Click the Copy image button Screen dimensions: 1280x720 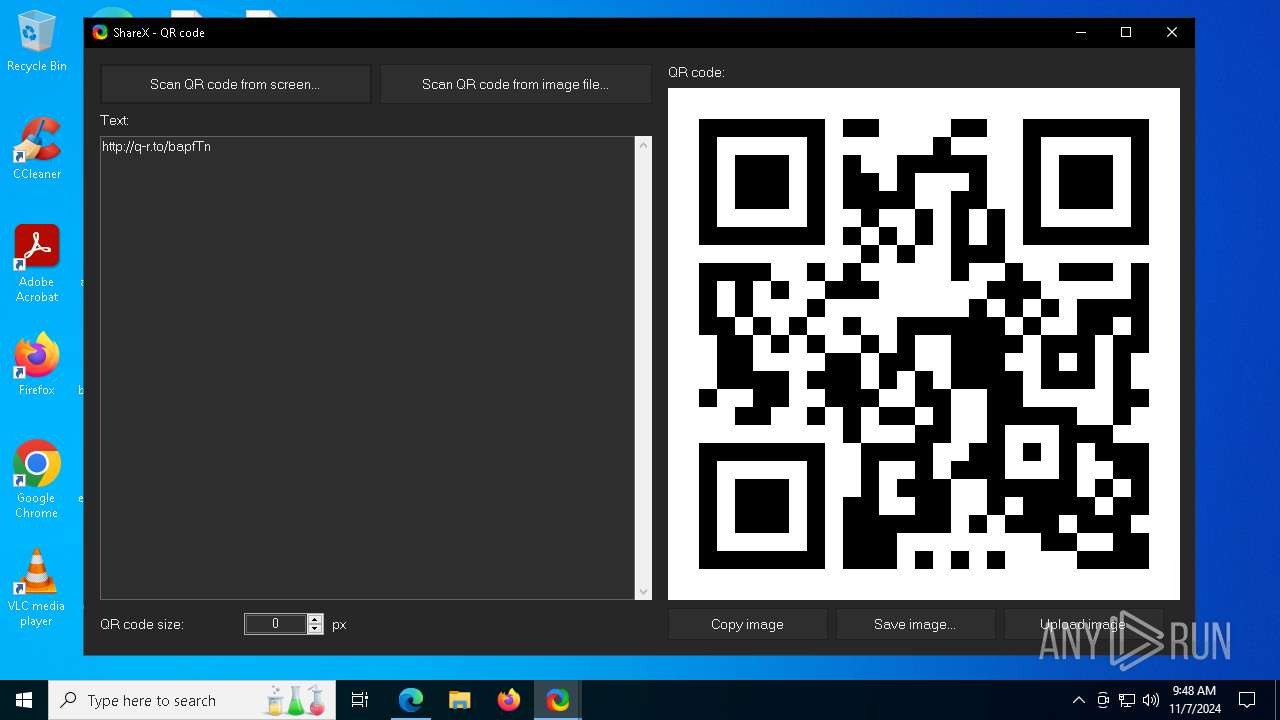[x=747, y=624]
